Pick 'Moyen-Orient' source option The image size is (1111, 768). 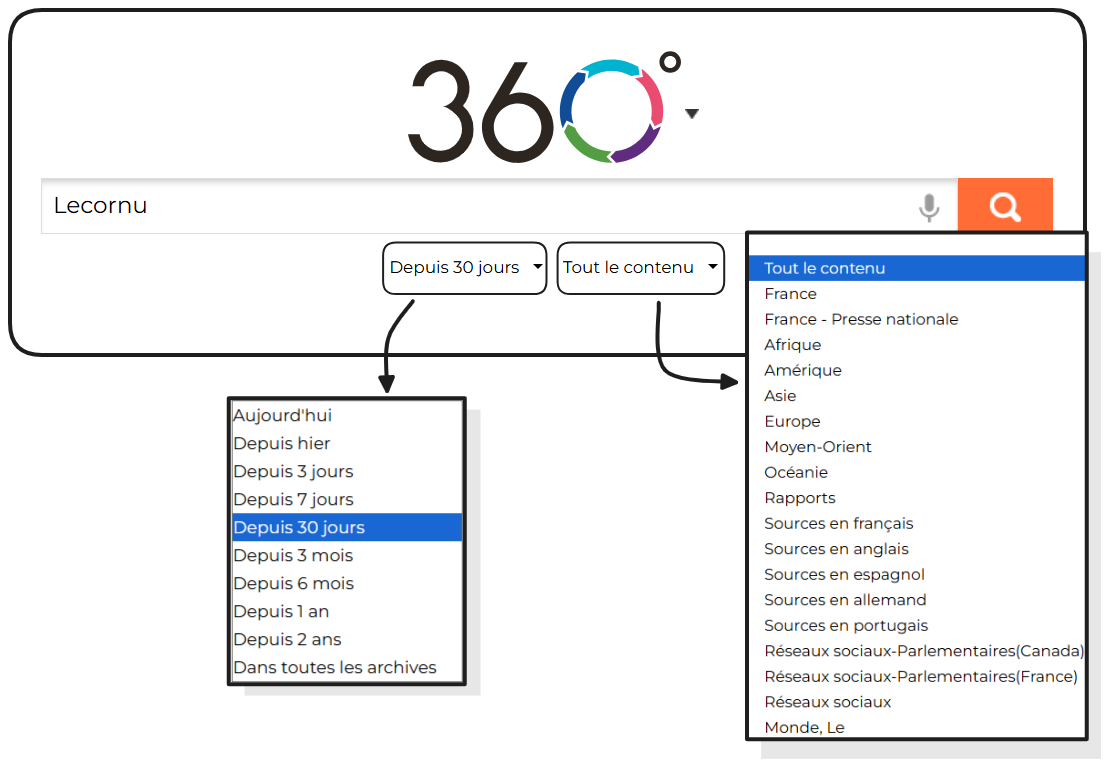tap(917, 447)
